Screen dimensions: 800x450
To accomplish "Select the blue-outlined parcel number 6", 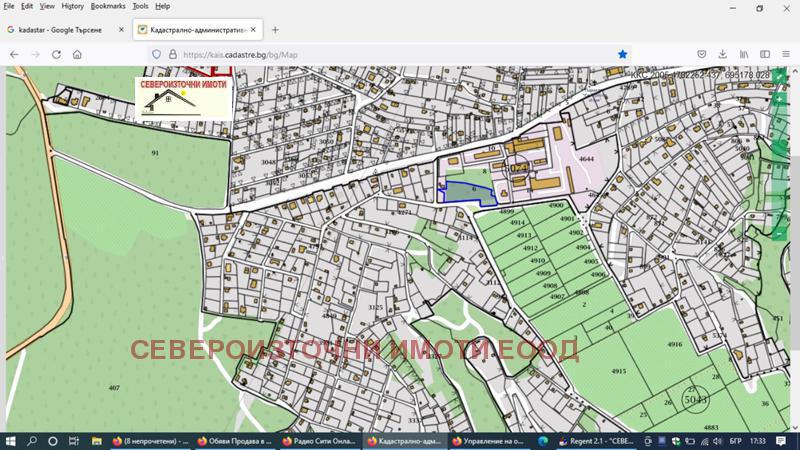I will 470,190.
